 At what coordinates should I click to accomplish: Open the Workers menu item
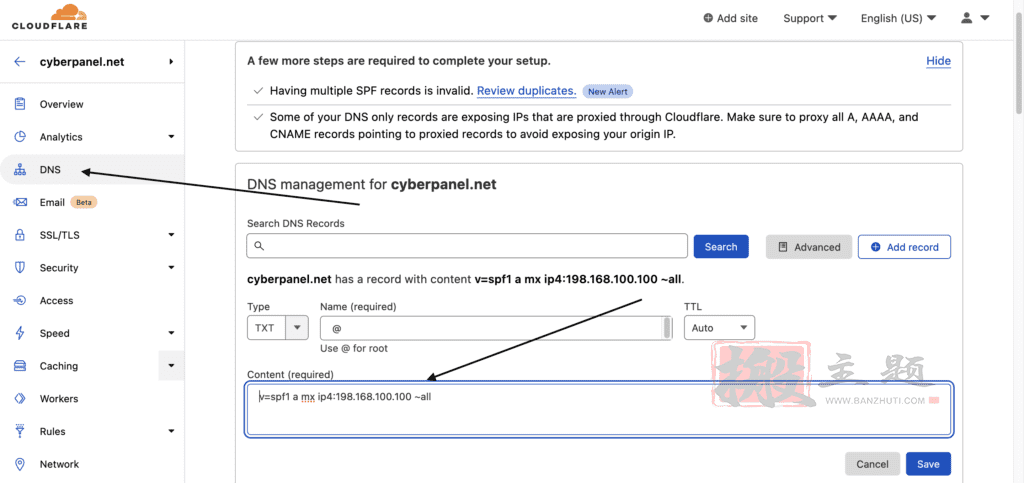[59, 398]
